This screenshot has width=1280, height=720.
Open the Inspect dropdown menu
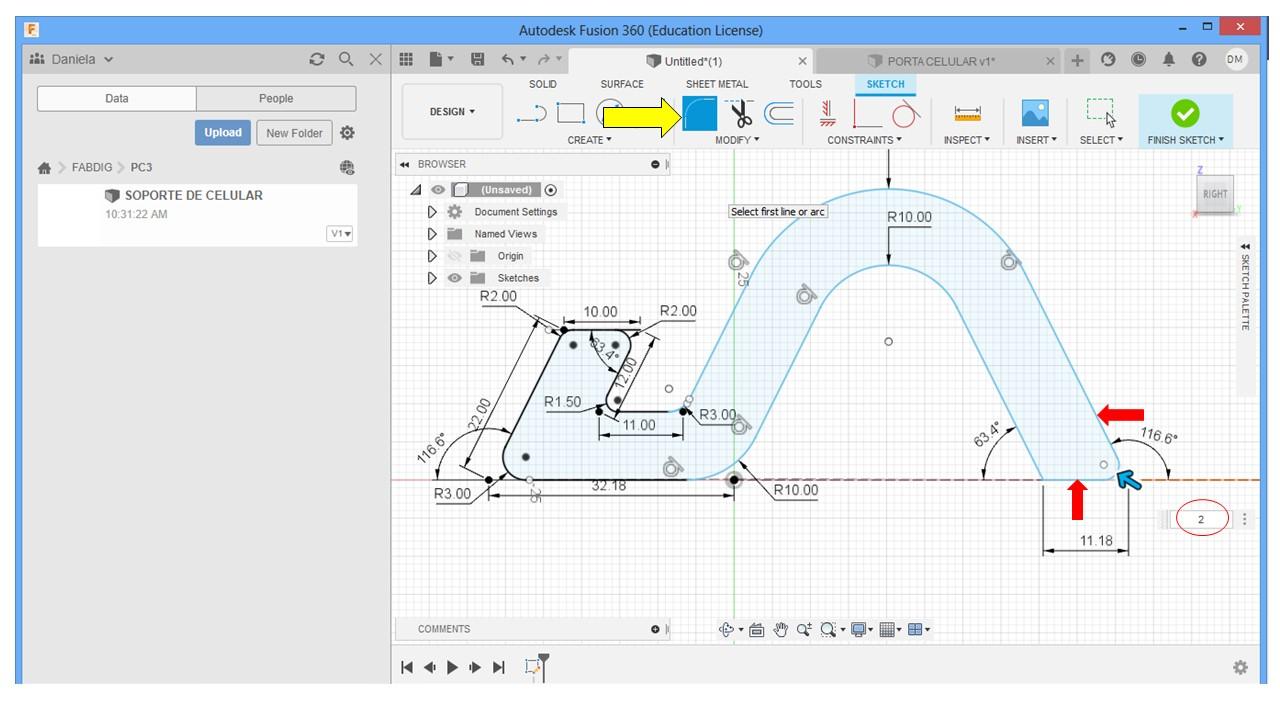[967, 140]
